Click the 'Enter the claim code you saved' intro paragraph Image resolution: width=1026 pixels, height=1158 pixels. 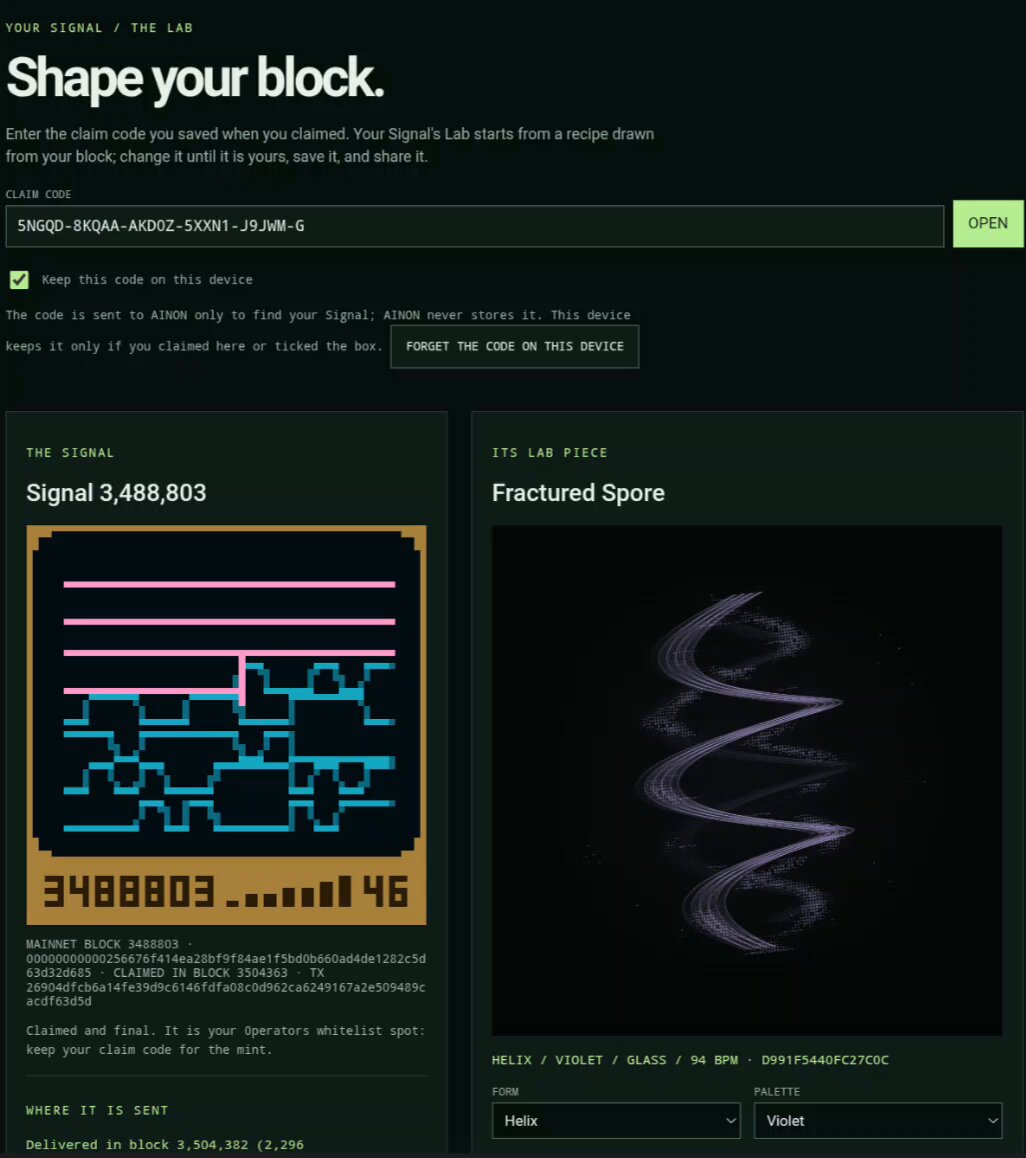pyautogui.click(x=330, y=145)
